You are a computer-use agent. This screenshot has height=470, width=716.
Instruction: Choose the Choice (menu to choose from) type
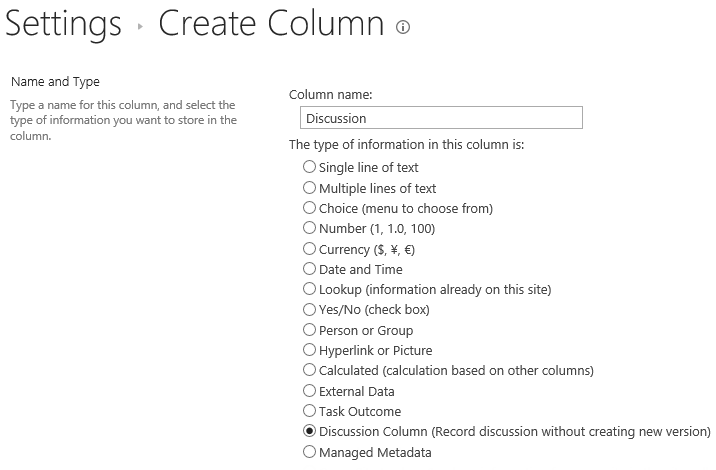[x=310, y=208]
